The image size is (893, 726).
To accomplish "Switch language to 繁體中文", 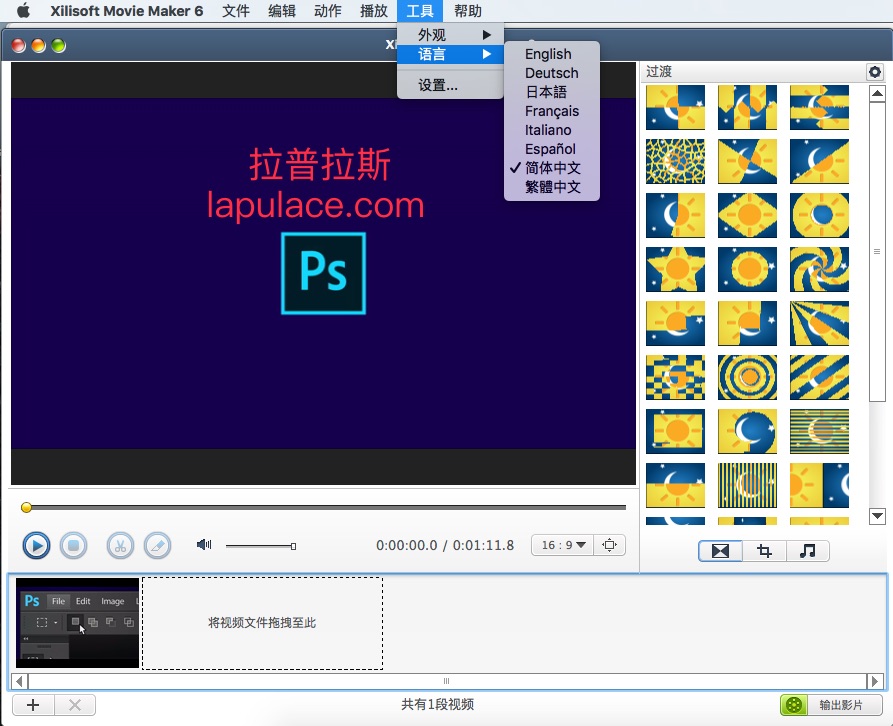I will [552, 187].
